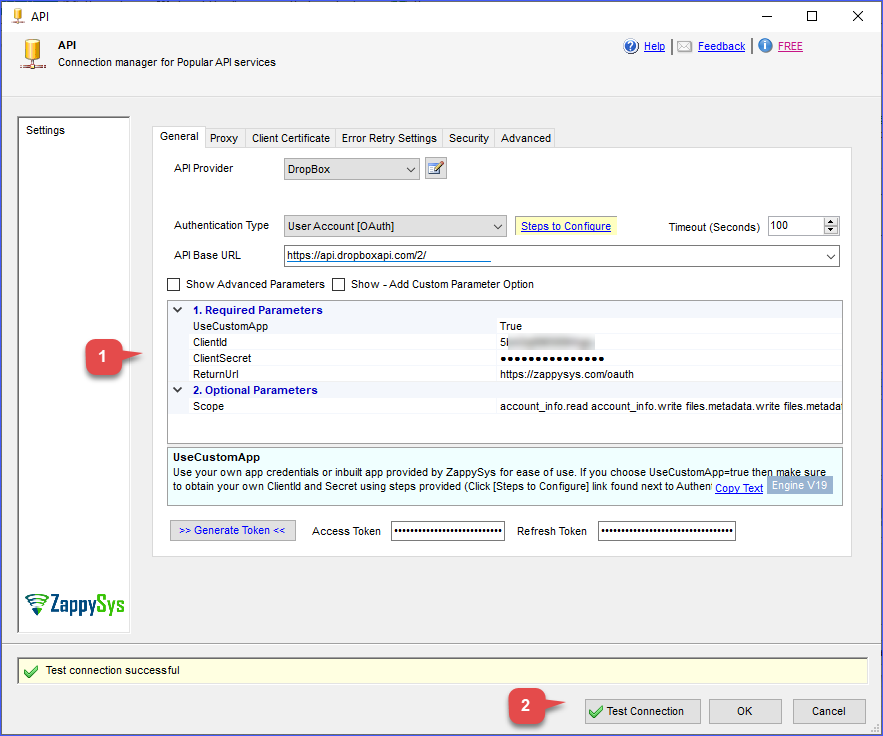Increase the Timeout seconds value
This screenshot has width=883, height=736.
pos(831,222)
